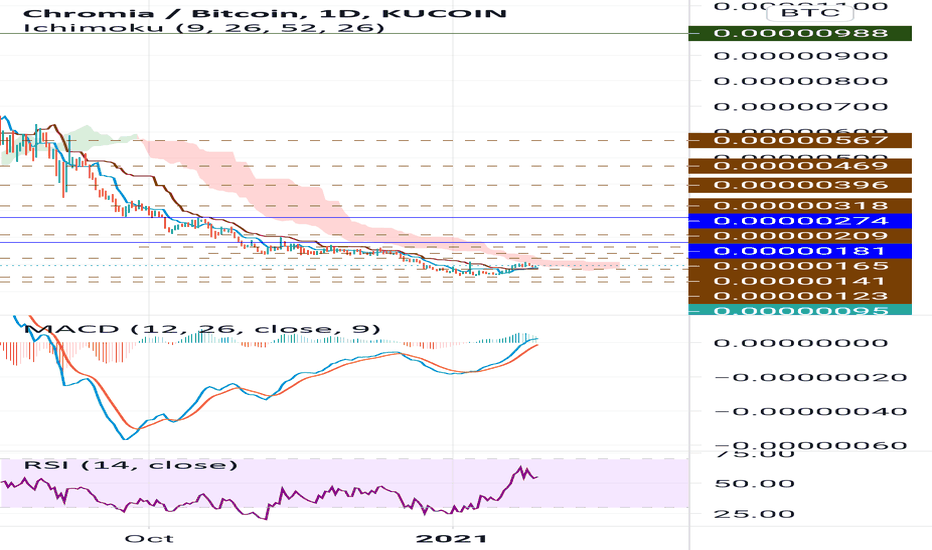Select the blue 0.00000181 price label
Screen dimensions: 932x550
pyautogui.click(x=800, y=252)
